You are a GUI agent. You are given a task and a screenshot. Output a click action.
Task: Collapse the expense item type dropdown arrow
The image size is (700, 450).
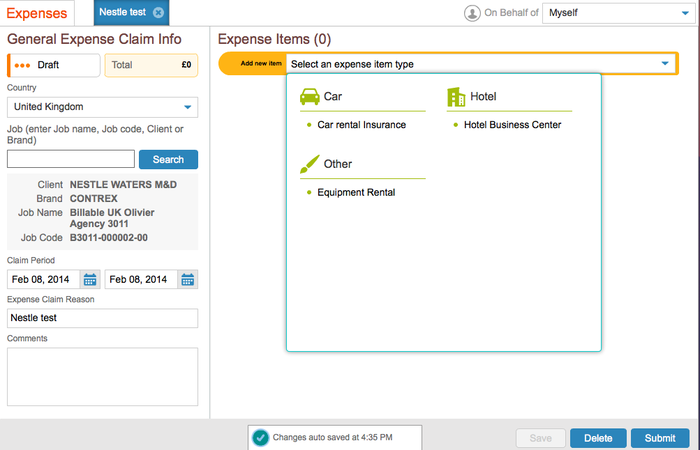pyautogui.click(x=665, y=63)
